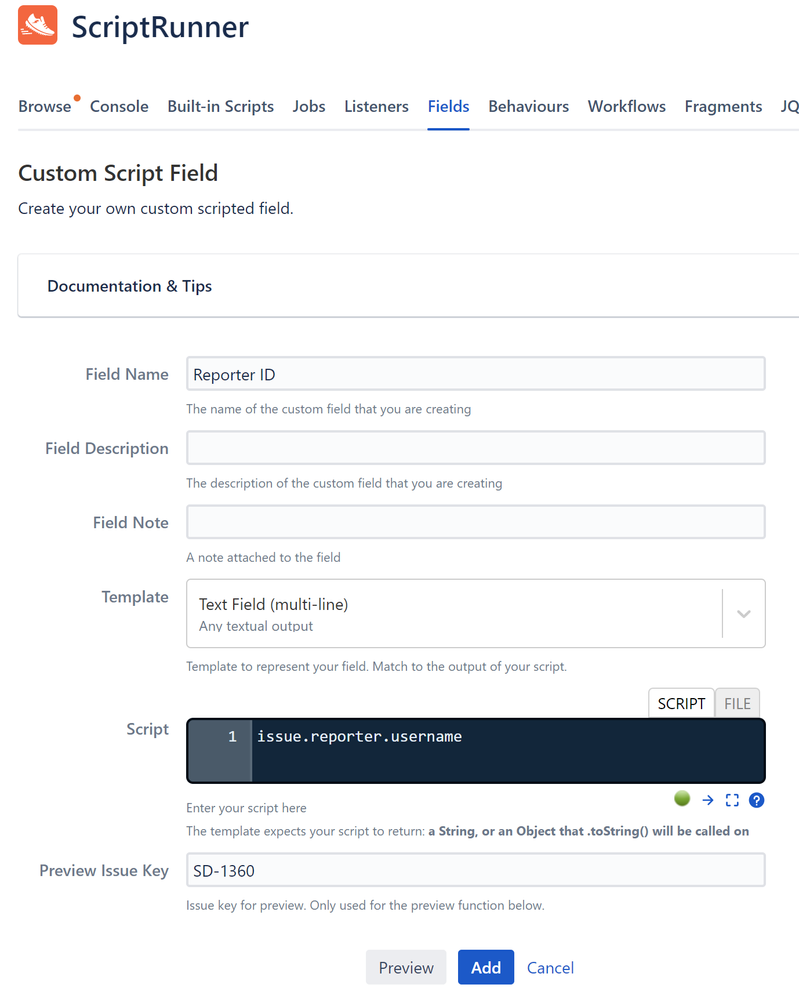
Task: Open script help question mark icon
Action: point(756,800)
